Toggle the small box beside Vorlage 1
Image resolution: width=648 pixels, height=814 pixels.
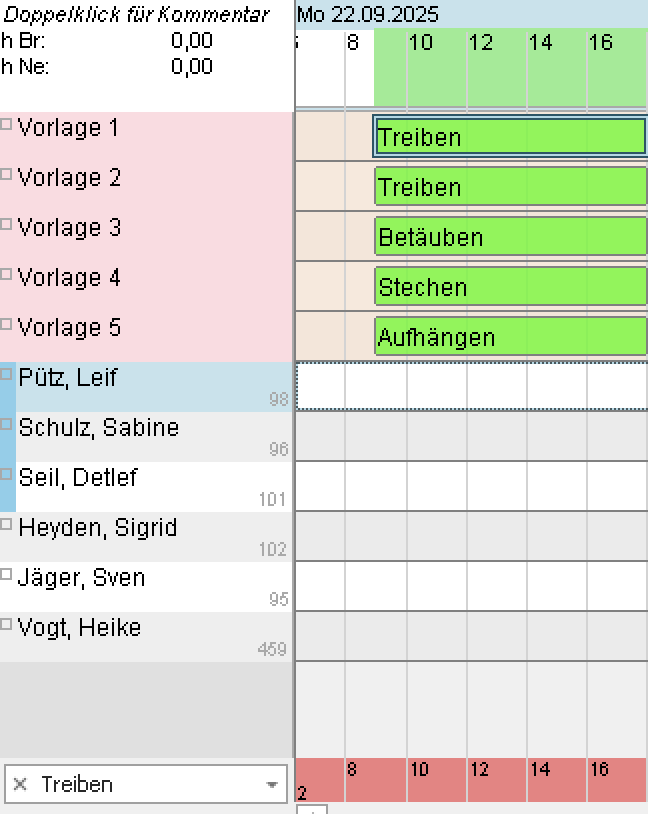[6, 124]
